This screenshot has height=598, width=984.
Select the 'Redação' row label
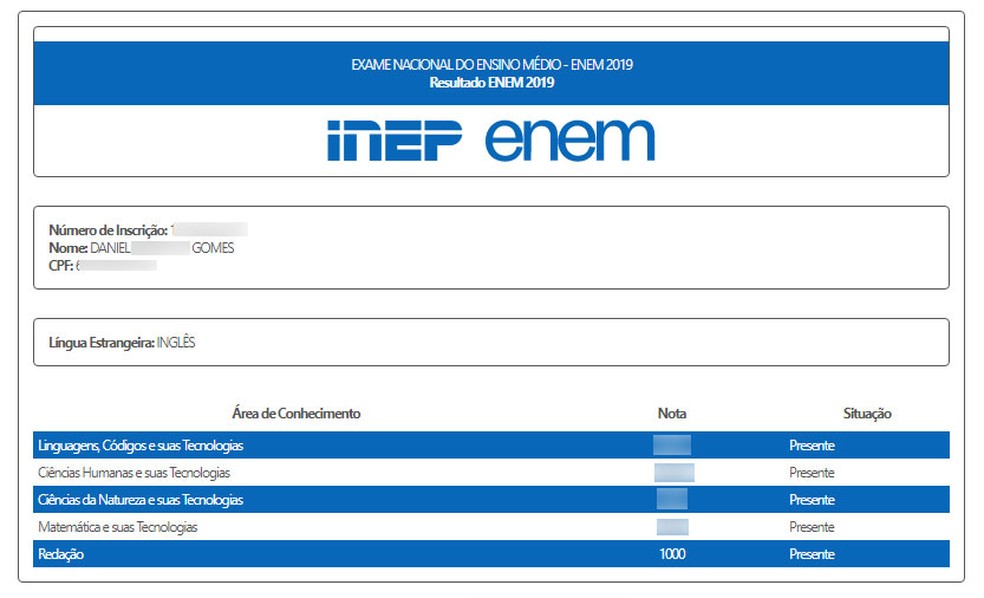tap(61, 554)
